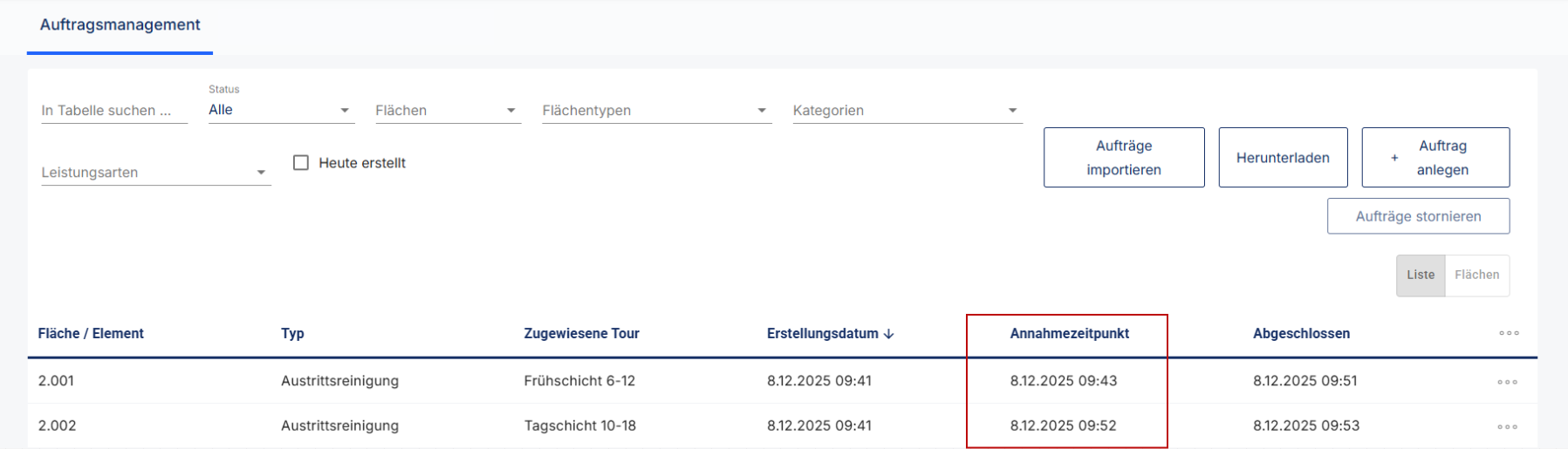Screen dimensions: 1568x449
Task: Switch to Liste view
Action: (x=1420, y=275)
